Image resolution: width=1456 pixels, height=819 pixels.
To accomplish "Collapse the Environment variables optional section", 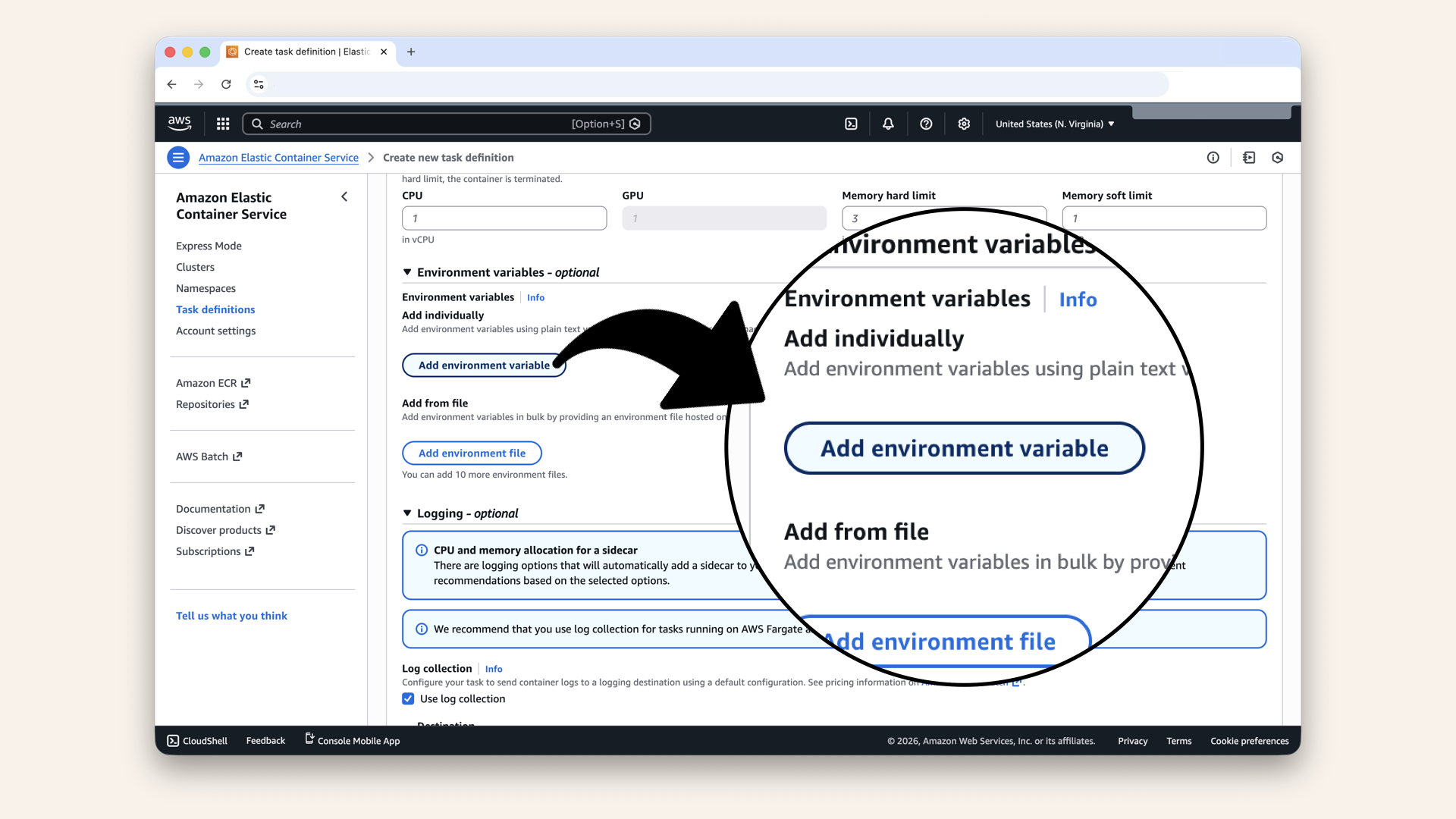I will pyautogui.click(x=407, y=272).
